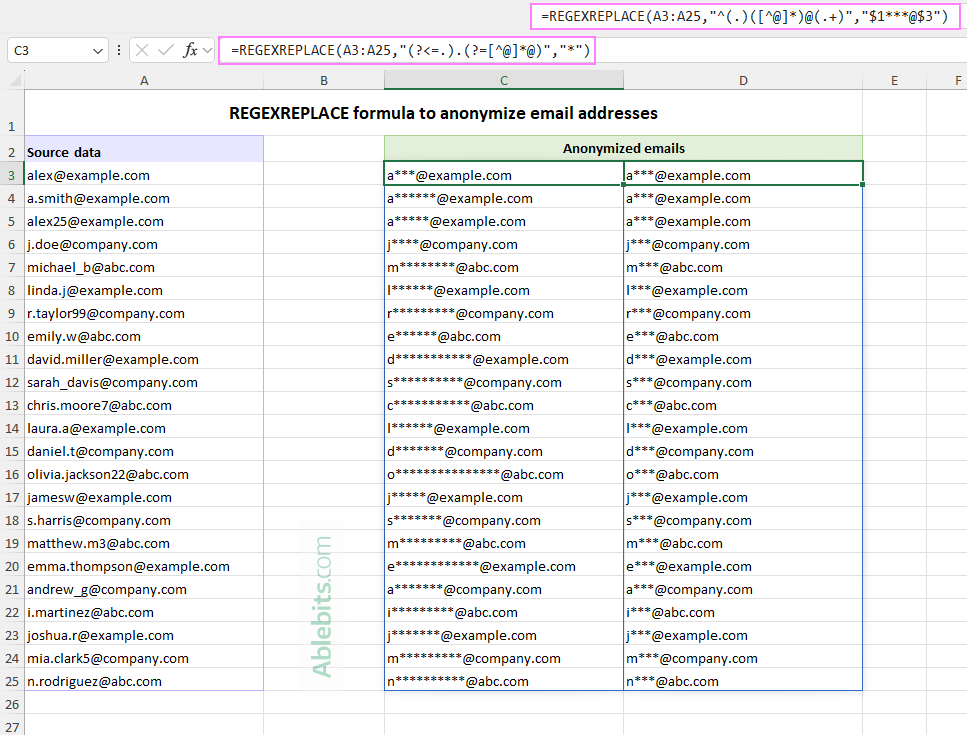Select row 10 header

pos(12,336)
